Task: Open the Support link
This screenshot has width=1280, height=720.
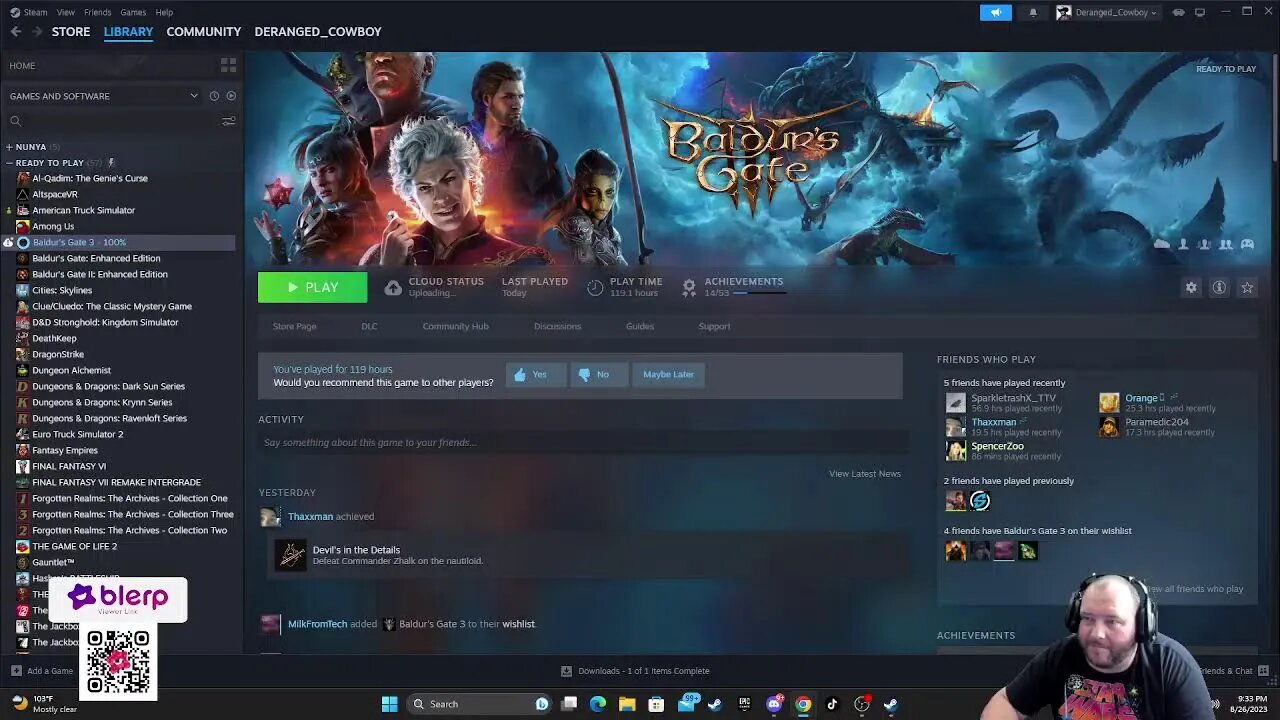Action: tap(714, 326)
